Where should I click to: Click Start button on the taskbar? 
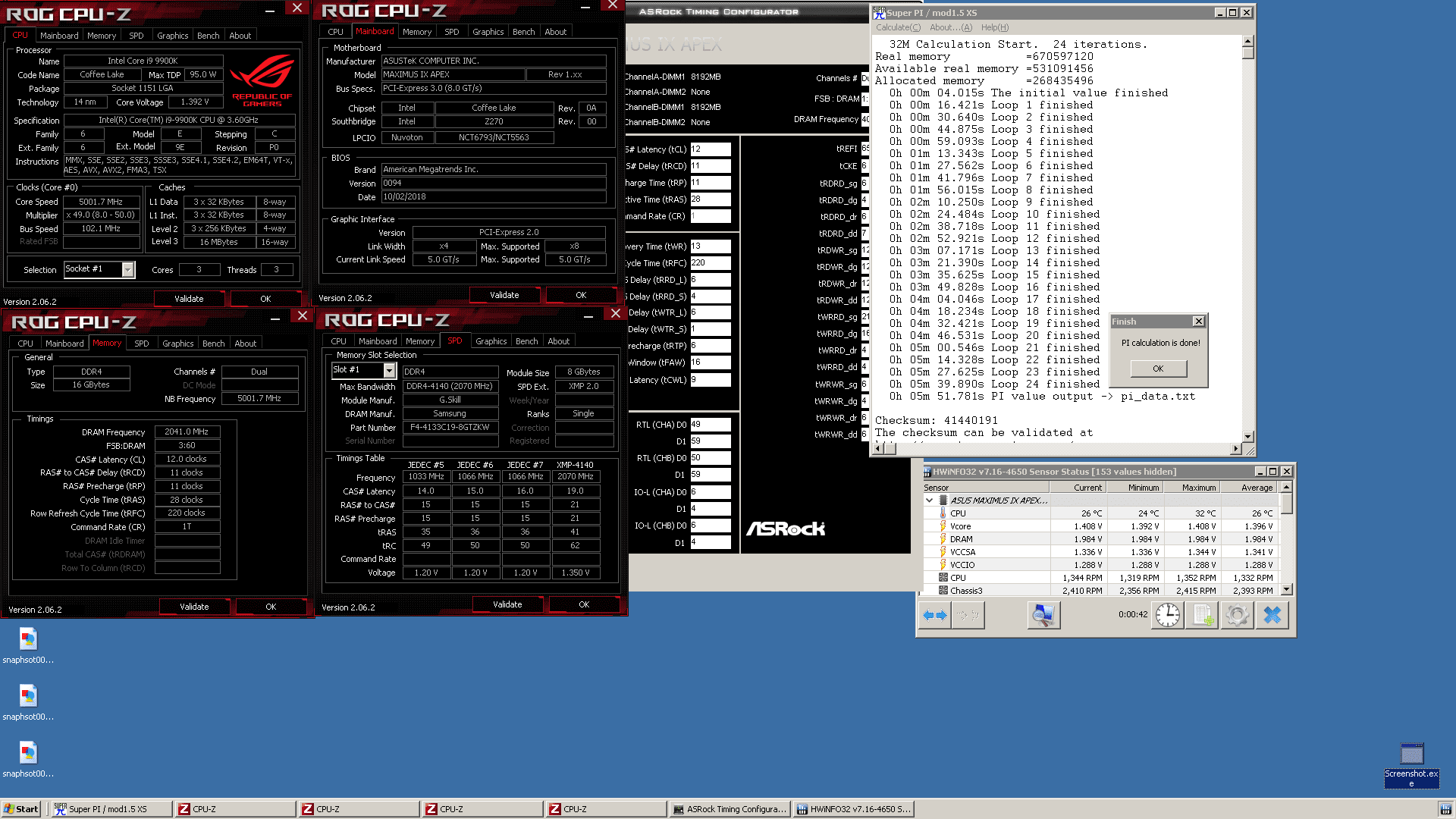point(21,809)
